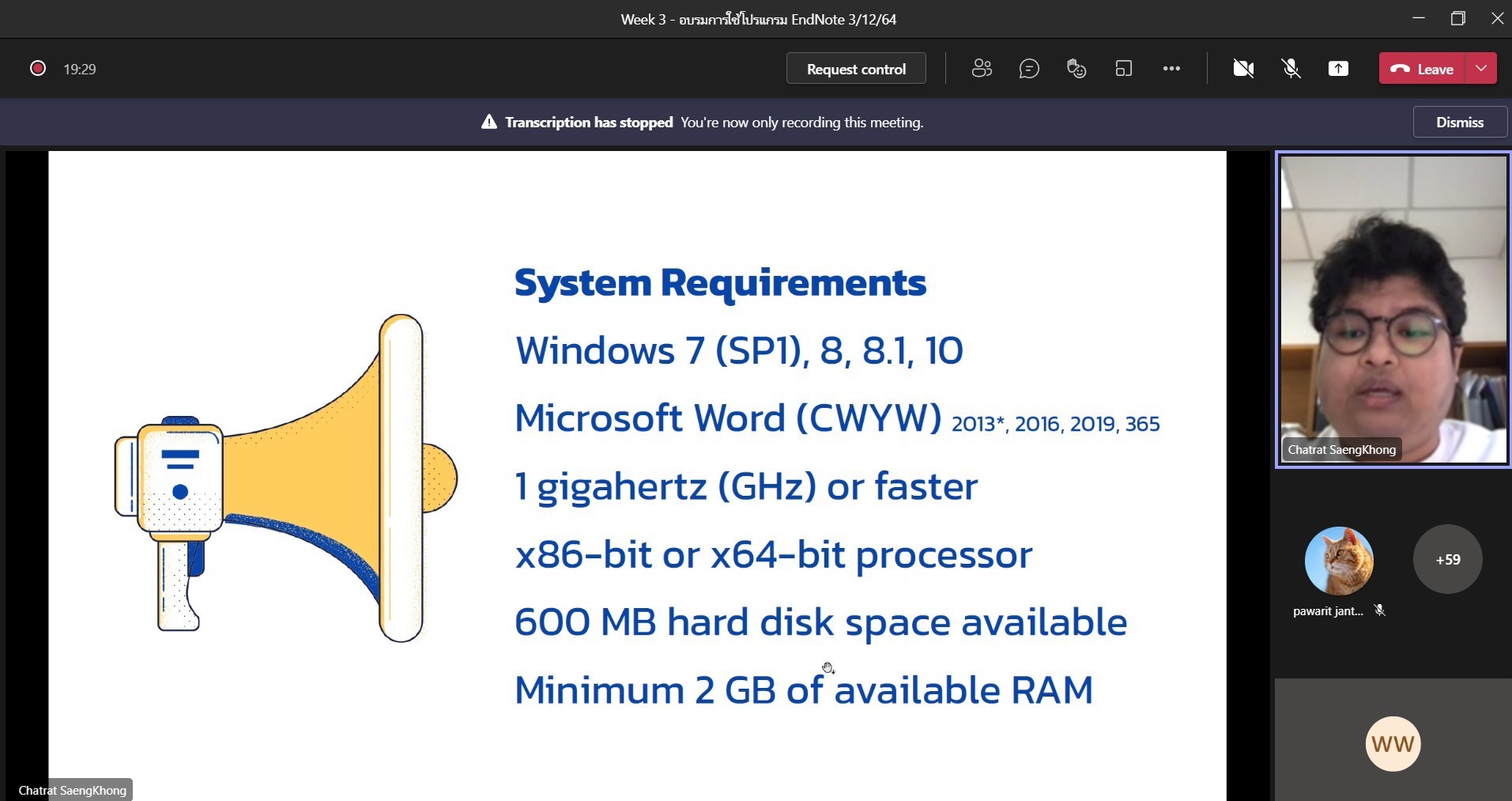Open the raise hand reactions icon

(x=1076, y=69)
